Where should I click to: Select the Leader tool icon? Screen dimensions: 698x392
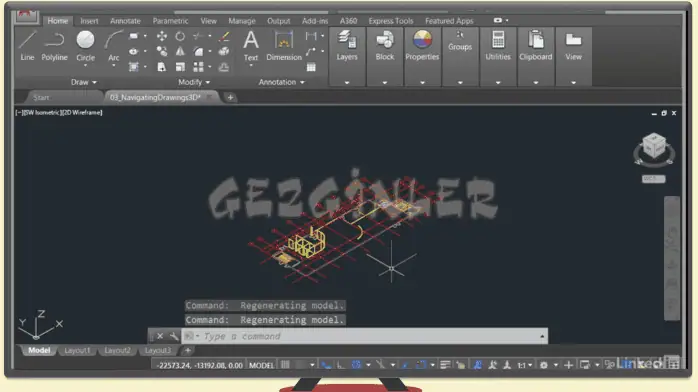(x=311, y=52)
